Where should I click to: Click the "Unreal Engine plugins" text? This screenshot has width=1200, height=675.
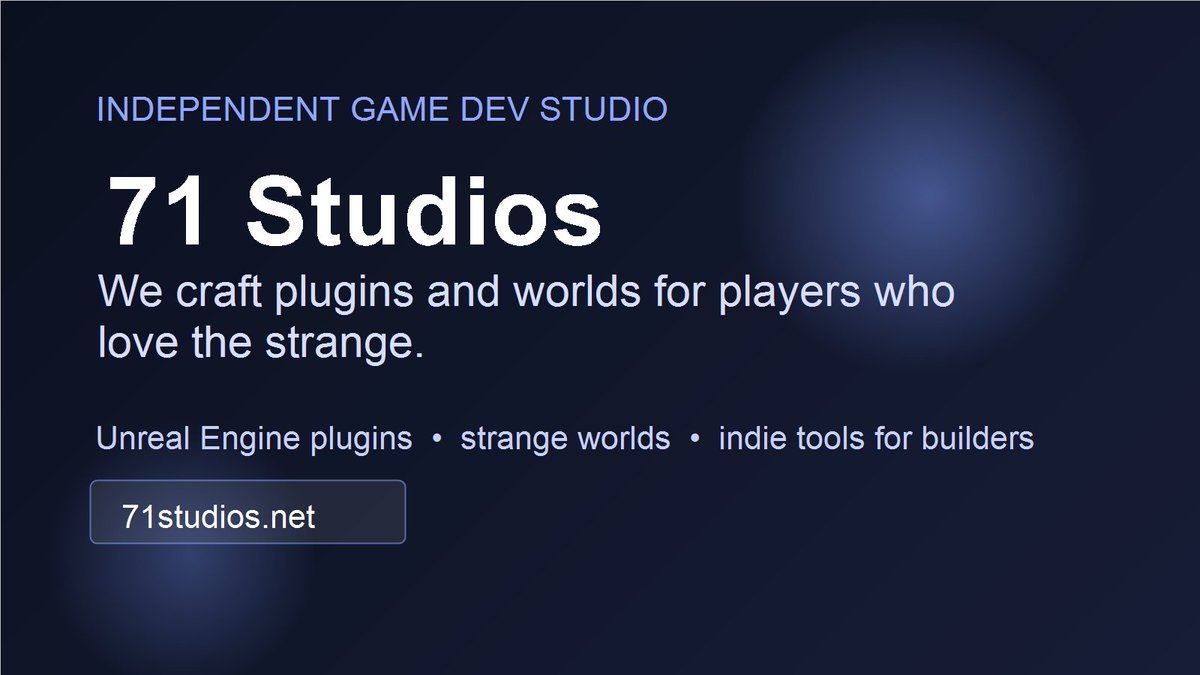tap(254, 438)
